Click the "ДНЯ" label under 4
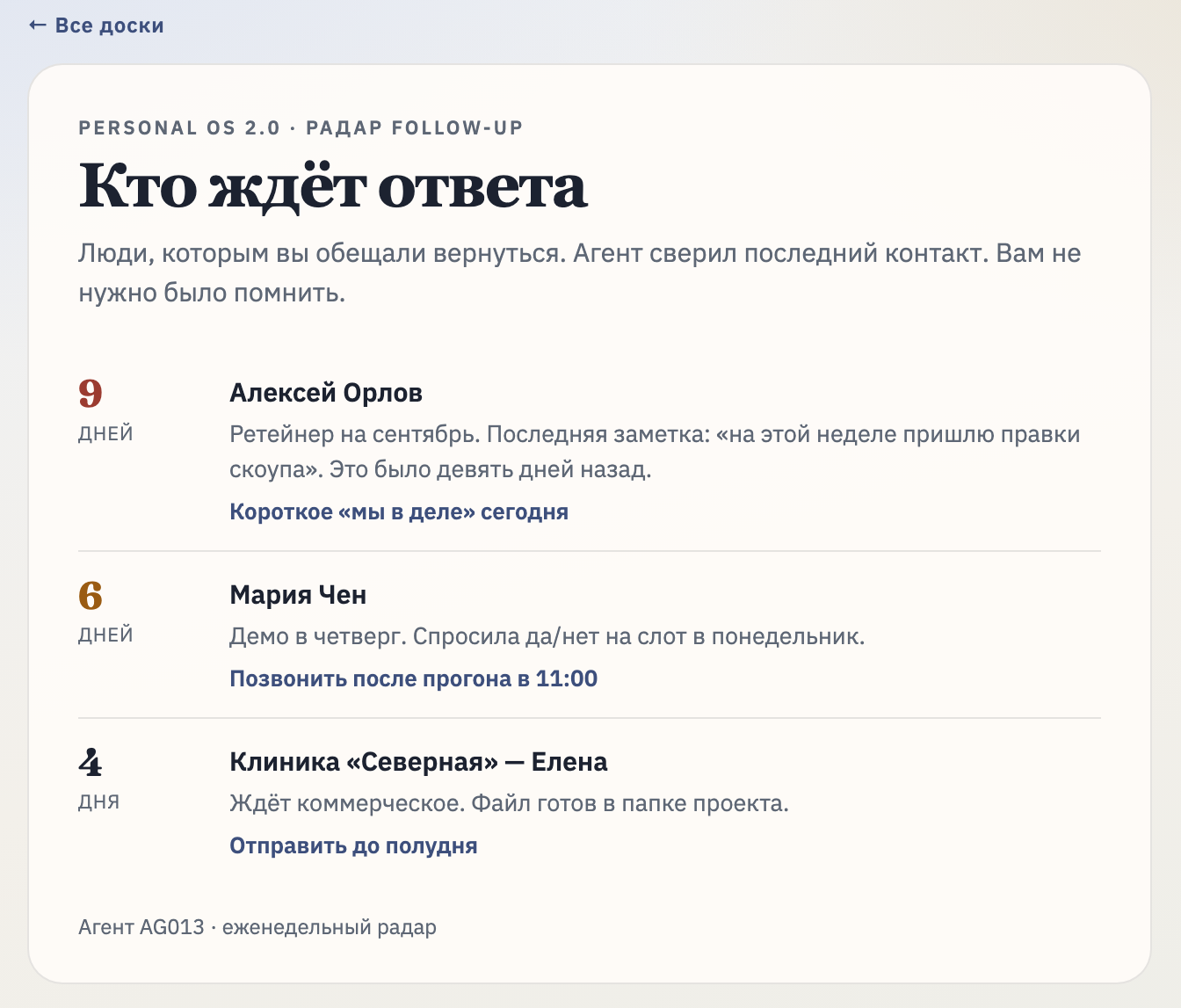1181x1008 pixels. click(x=98, y=801)
